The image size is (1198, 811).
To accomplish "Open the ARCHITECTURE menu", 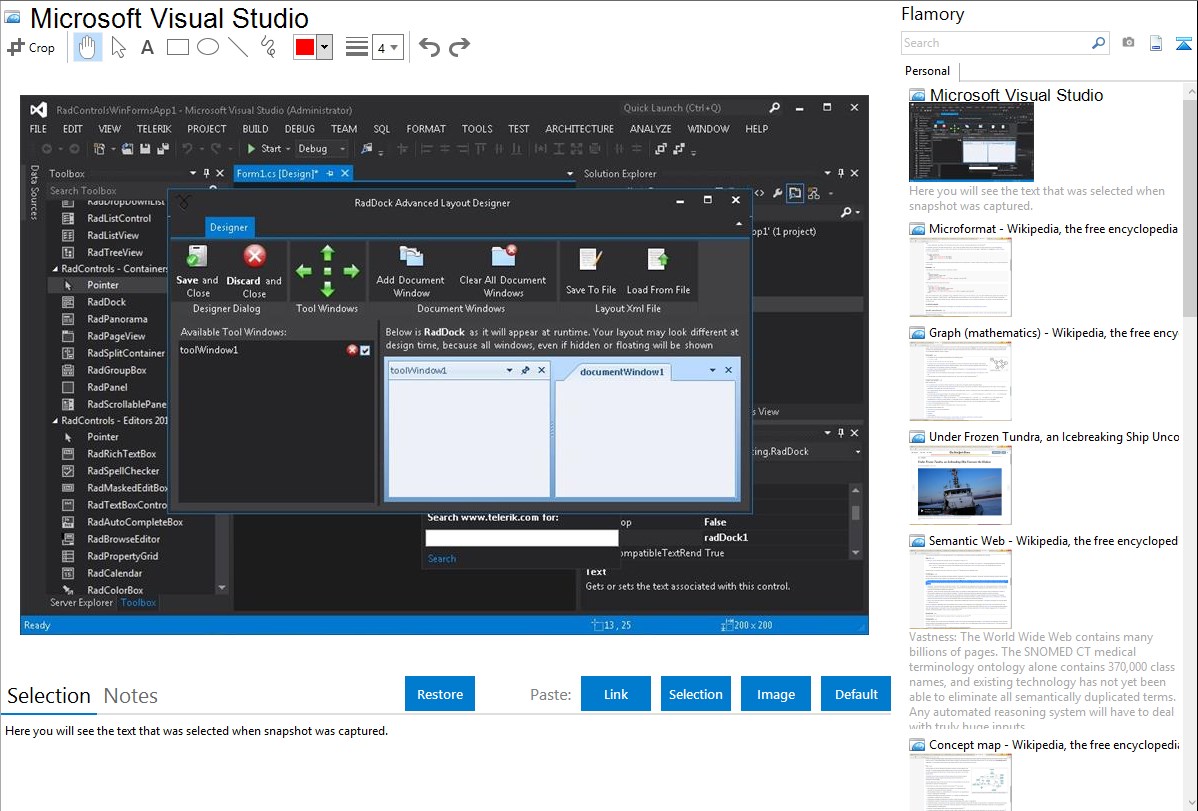I will (x=579, y=129).
